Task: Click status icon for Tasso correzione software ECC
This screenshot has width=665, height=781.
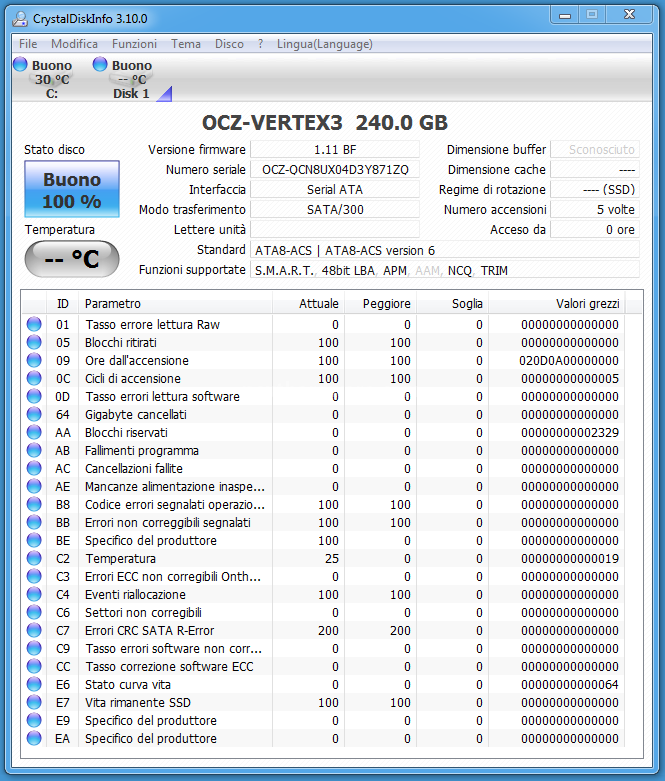Action: (34, 666)
